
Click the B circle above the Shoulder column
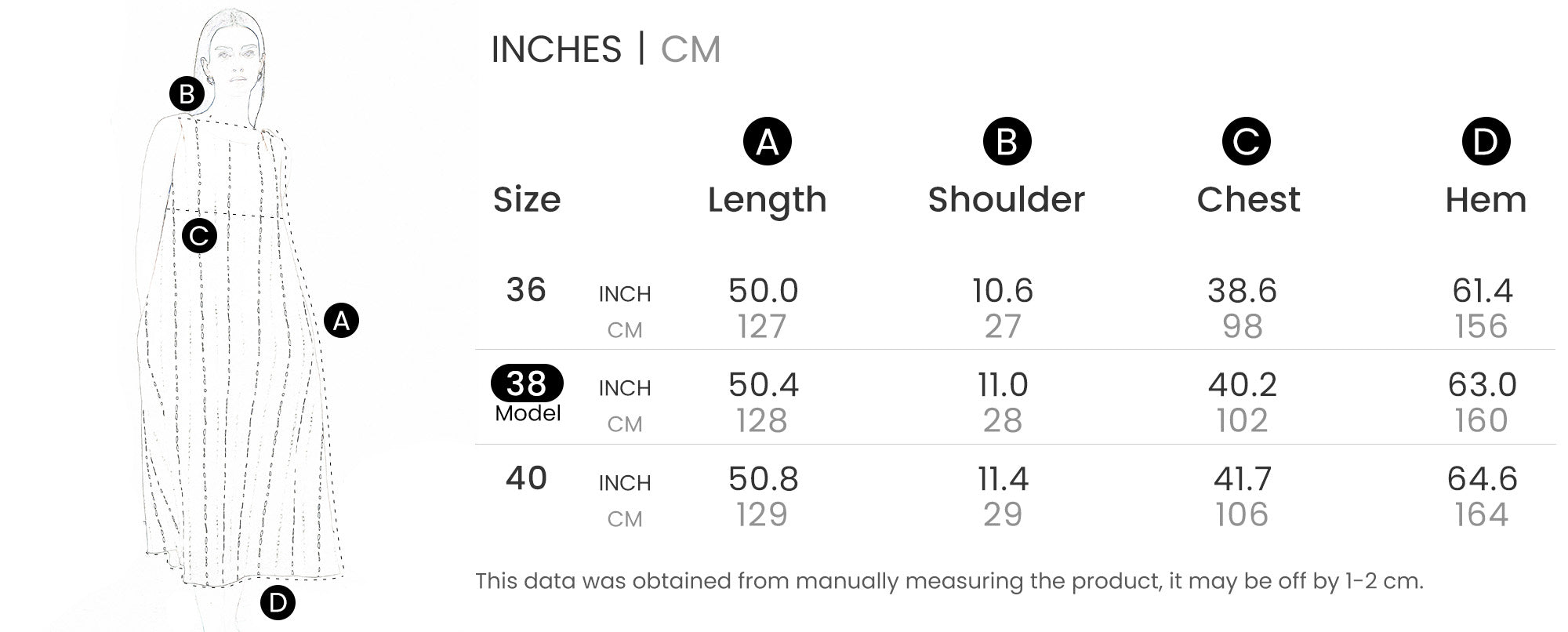click(x=1007, y=142)
